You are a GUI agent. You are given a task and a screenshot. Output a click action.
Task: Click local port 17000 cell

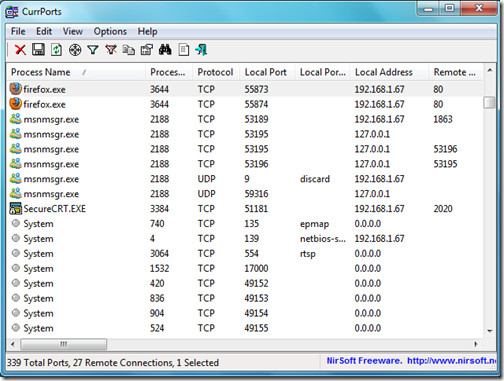(256, 268)
